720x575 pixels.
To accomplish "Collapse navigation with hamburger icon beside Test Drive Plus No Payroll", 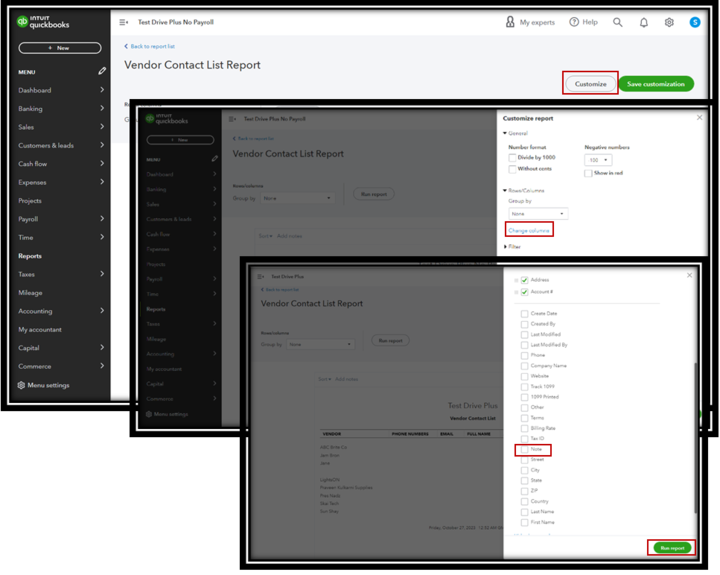I will click(124, 22).
